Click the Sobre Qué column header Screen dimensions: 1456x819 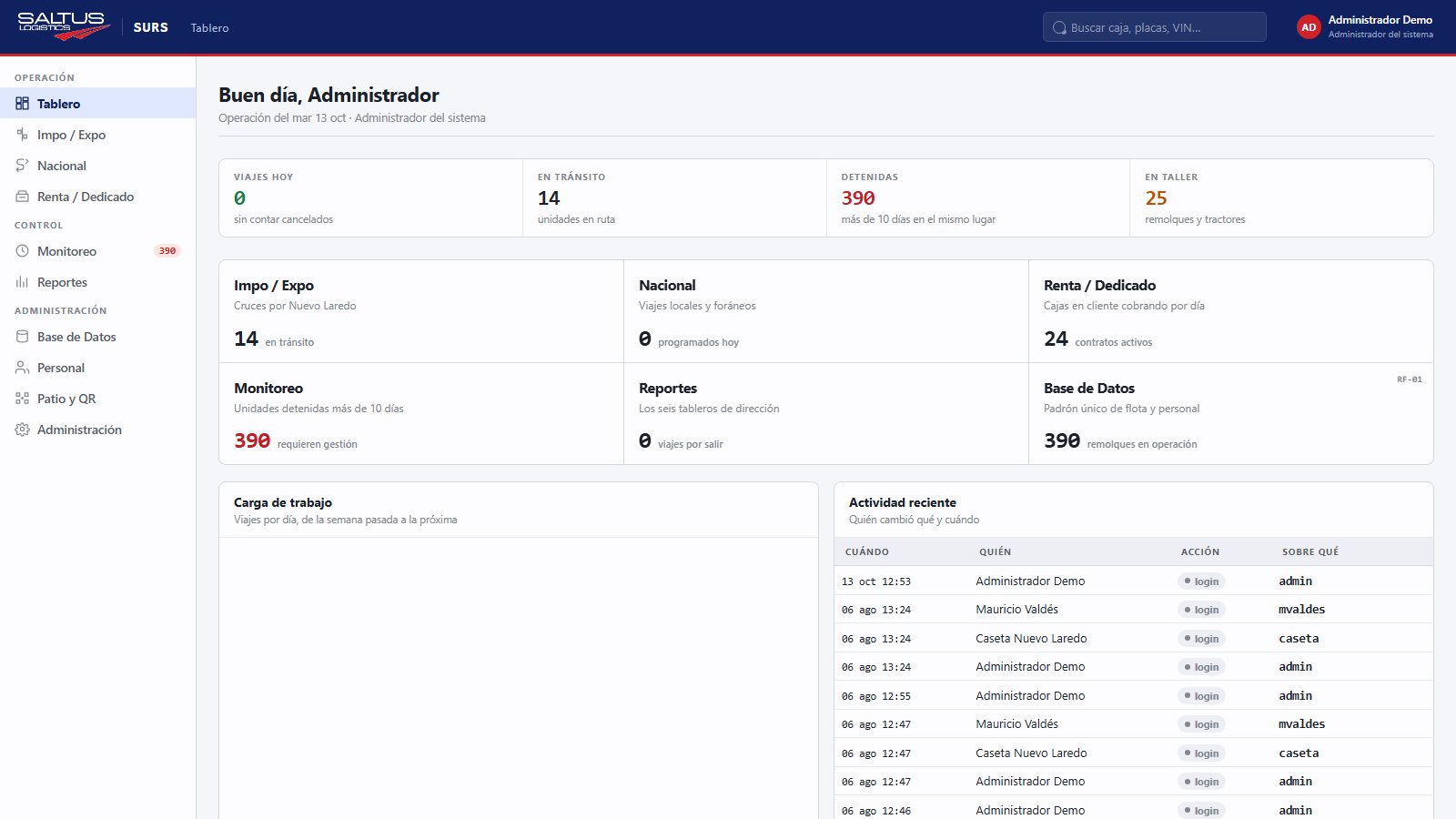[1310, 551]
